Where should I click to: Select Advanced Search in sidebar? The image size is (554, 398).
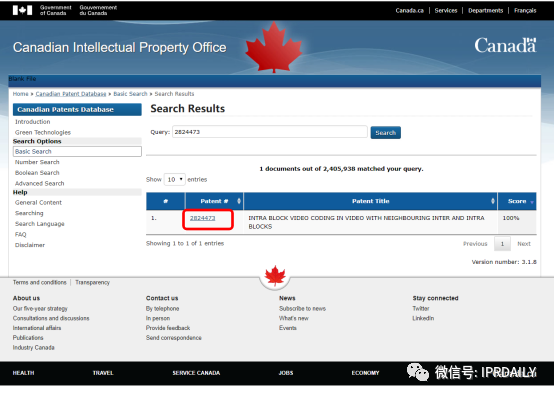tap(40, 183)
